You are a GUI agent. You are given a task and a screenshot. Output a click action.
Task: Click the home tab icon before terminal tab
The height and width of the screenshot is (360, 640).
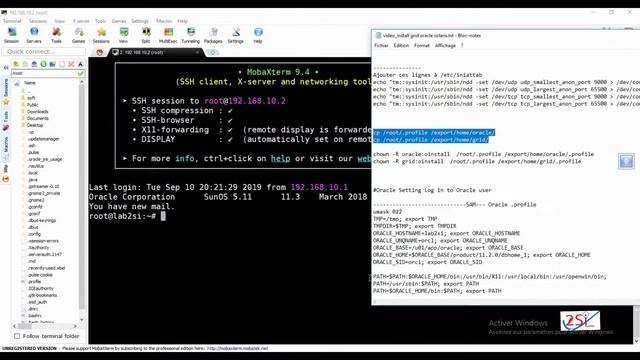click(99, 52)
